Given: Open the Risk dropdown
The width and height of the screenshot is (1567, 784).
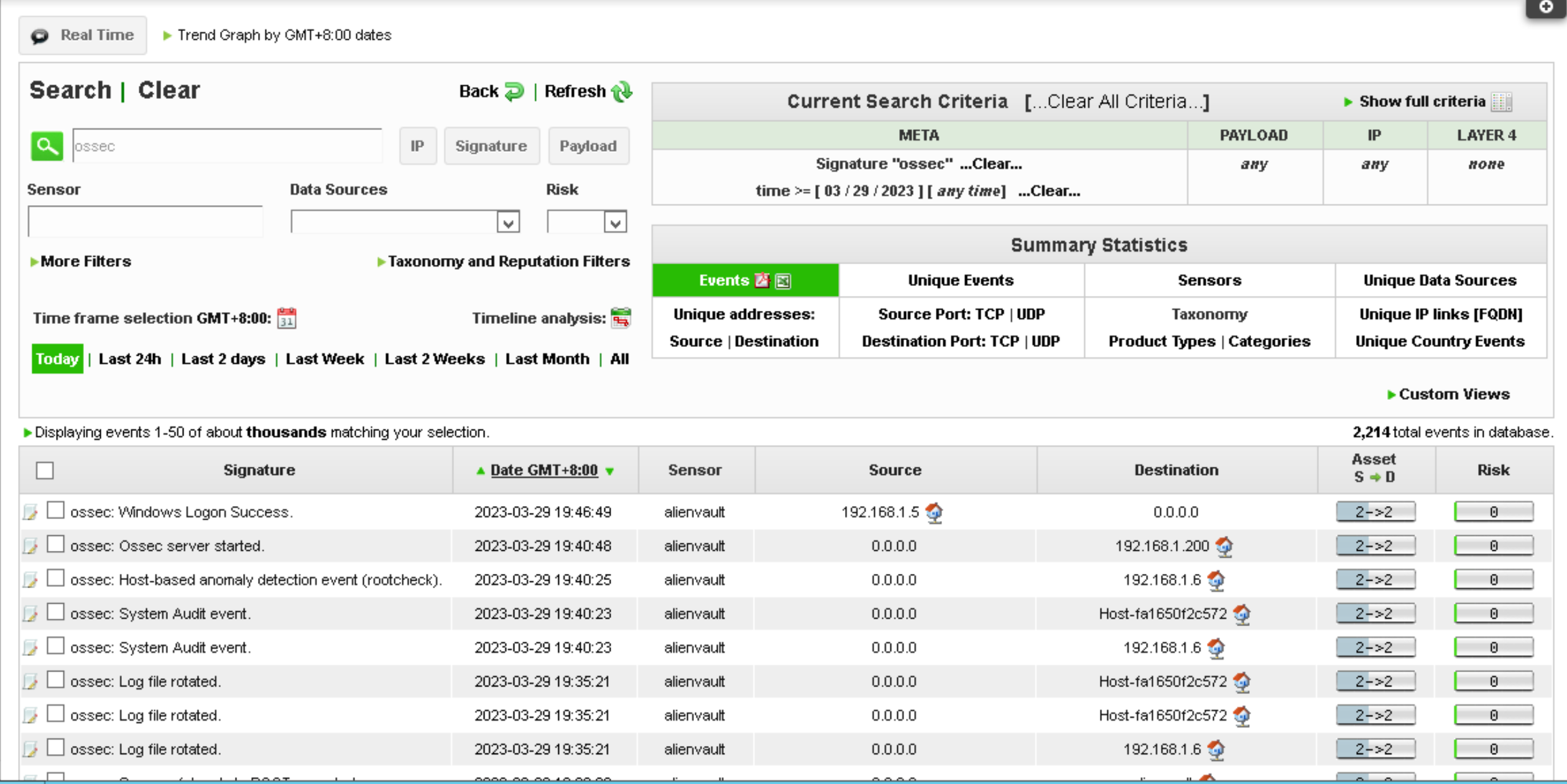Looking at the screenshot, I should tap(615, 223).
